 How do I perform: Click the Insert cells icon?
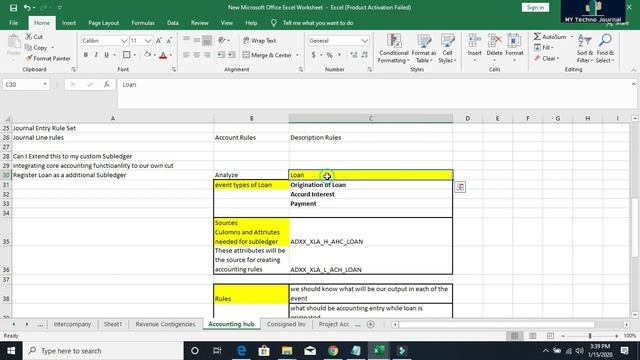[474, 41]
